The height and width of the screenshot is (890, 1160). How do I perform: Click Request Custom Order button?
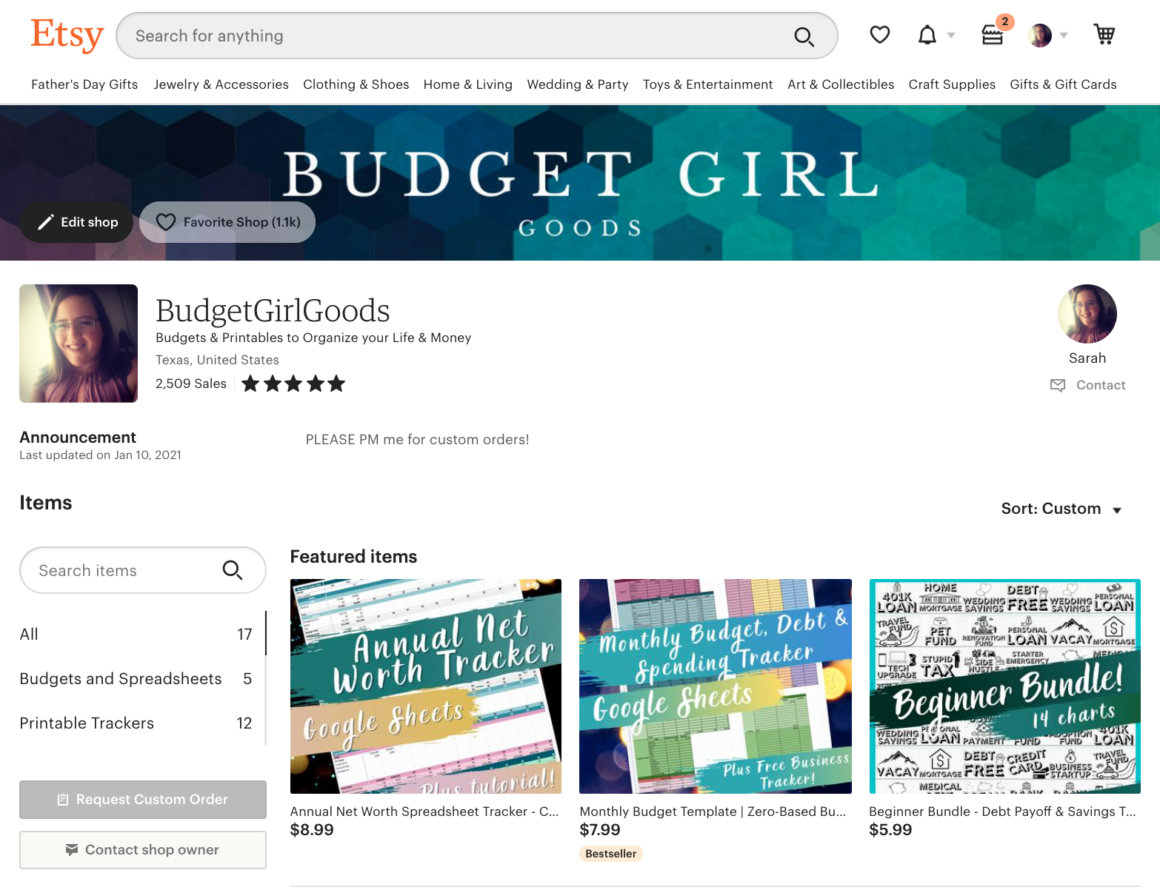click(x=143, y=799)
